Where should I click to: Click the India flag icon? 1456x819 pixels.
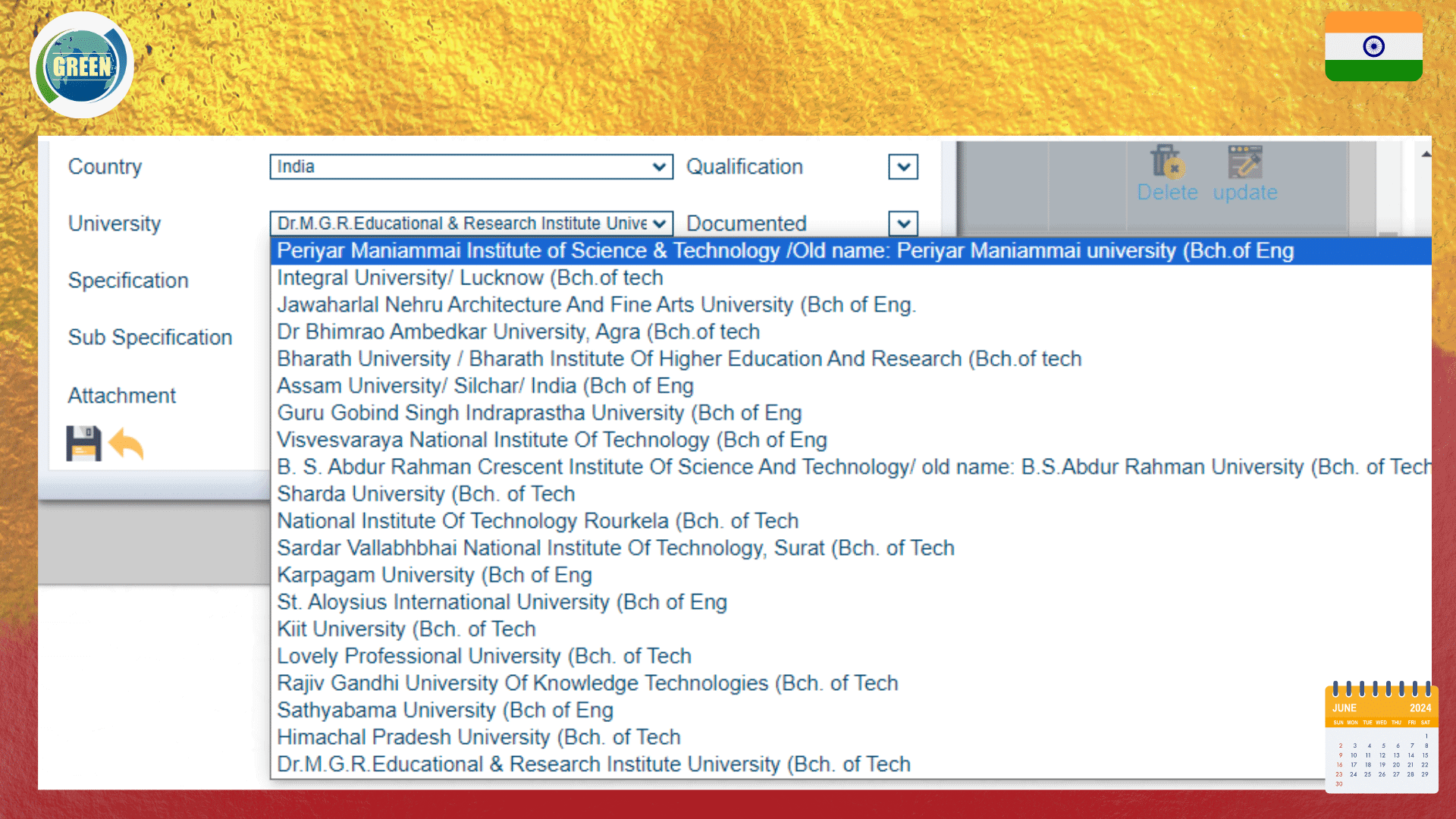[x=1373, y=46]
